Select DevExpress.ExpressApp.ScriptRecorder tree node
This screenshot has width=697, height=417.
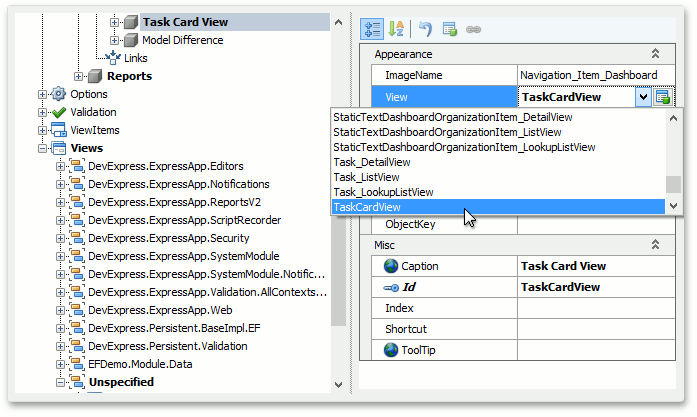click(184, 220)
